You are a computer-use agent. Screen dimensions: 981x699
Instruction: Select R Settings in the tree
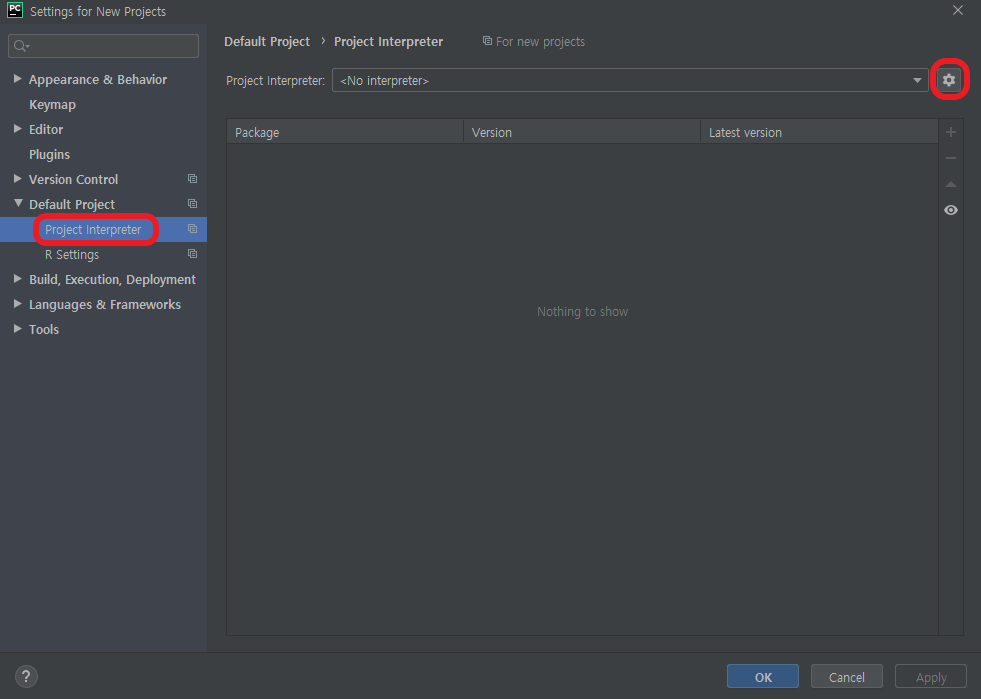[x=72, y=255]
